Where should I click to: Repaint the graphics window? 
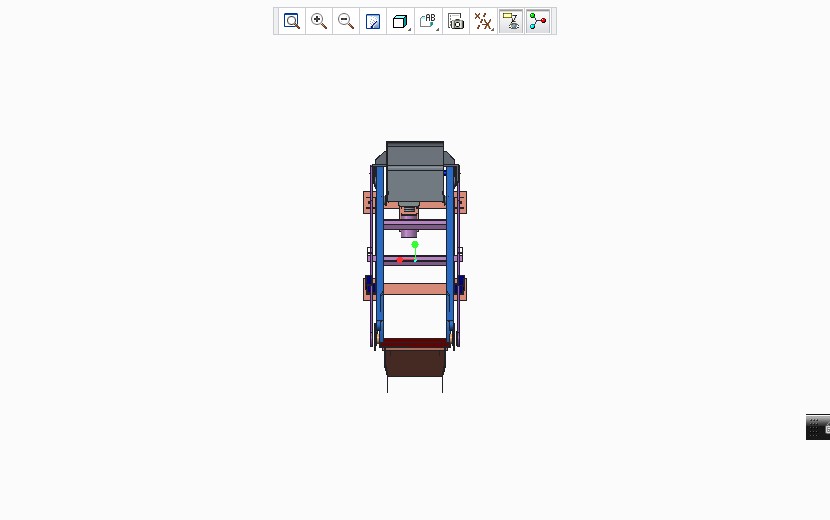click(x=373, y=21)
